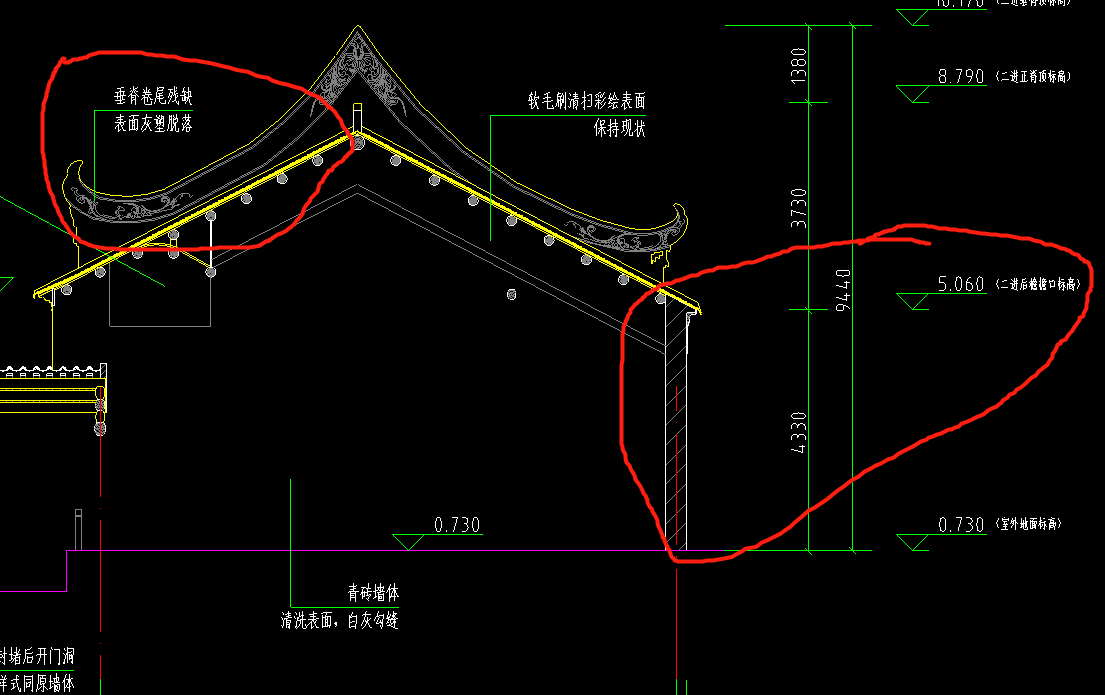This screenshot has height=695, width=1105.
Task: Select the 1380 dimension text
Action: [798, 66]
